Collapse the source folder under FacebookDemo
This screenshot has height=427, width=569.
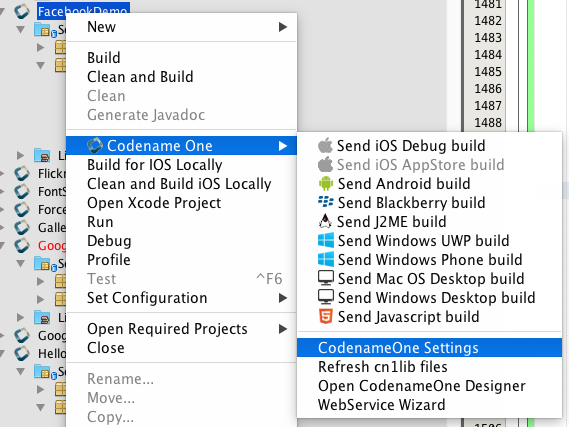pos(21,29)
